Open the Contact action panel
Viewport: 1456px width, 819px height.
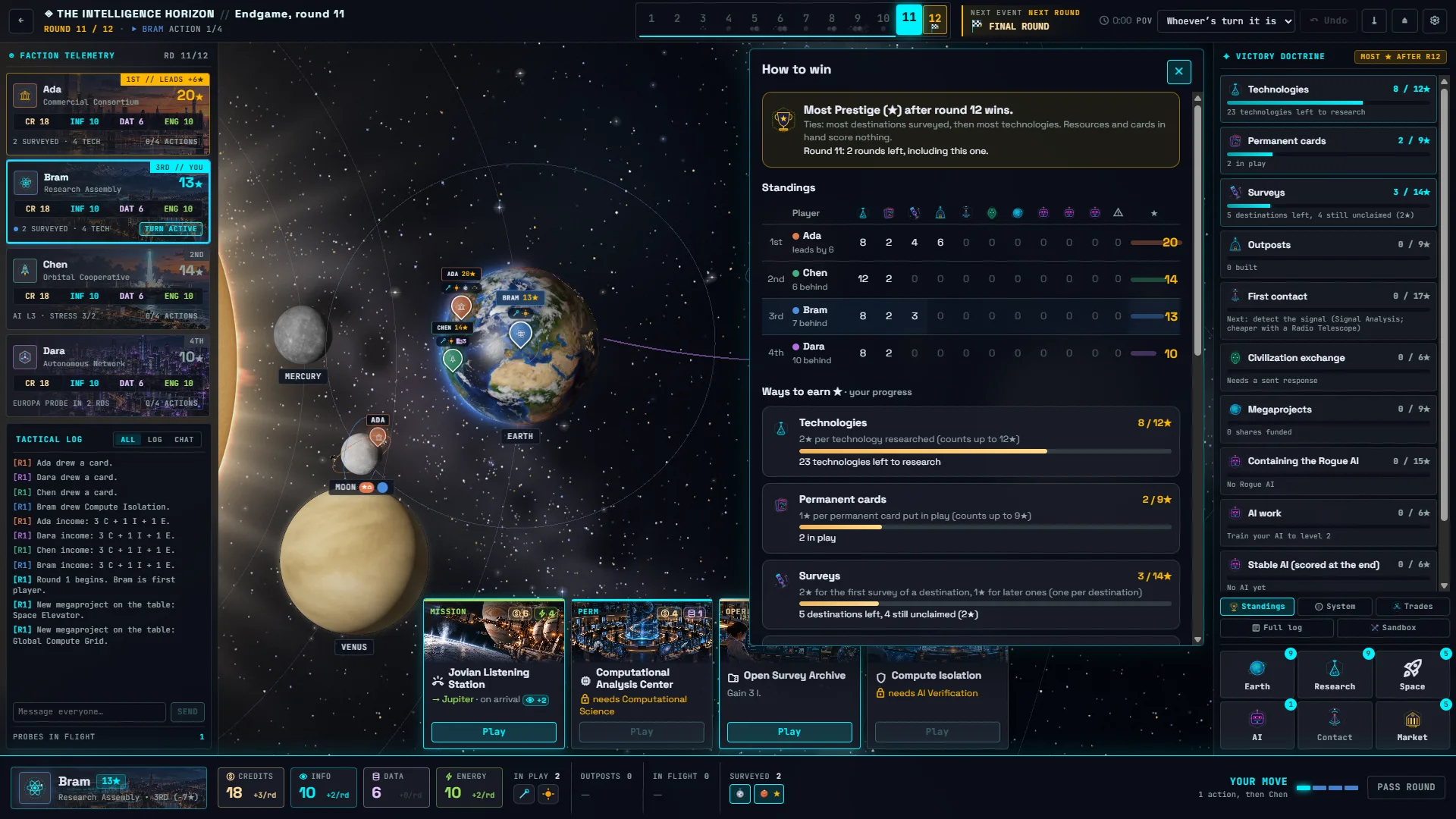point(1334,725)
